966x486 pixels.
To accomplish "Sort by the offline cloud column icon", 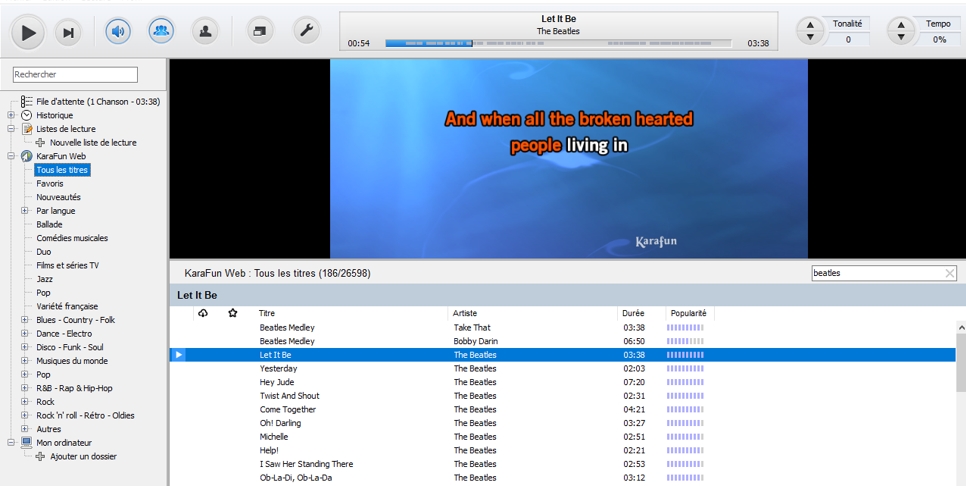I will pyautogui.click(x=203, y=313).
